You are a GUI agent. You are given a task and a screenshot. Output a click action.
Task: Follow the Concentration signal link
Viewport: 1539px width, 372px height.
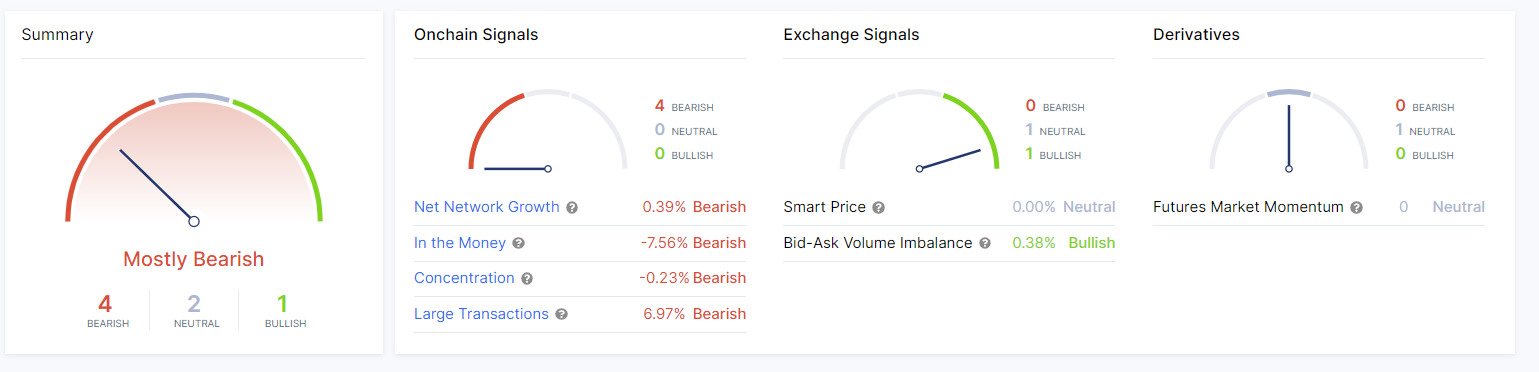pos(464,278)
